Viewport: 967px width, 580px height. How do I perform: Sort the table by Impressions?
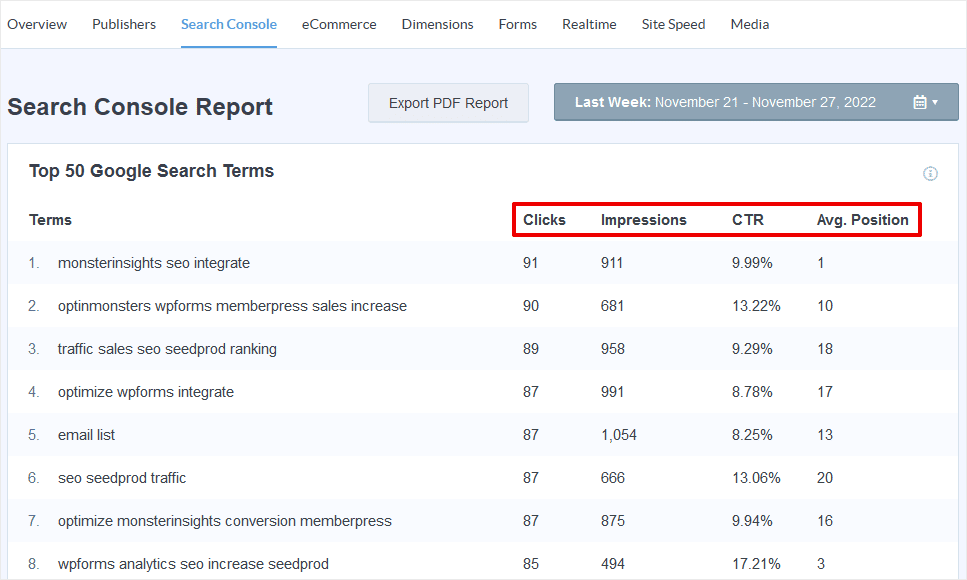(x=643, y=219)
